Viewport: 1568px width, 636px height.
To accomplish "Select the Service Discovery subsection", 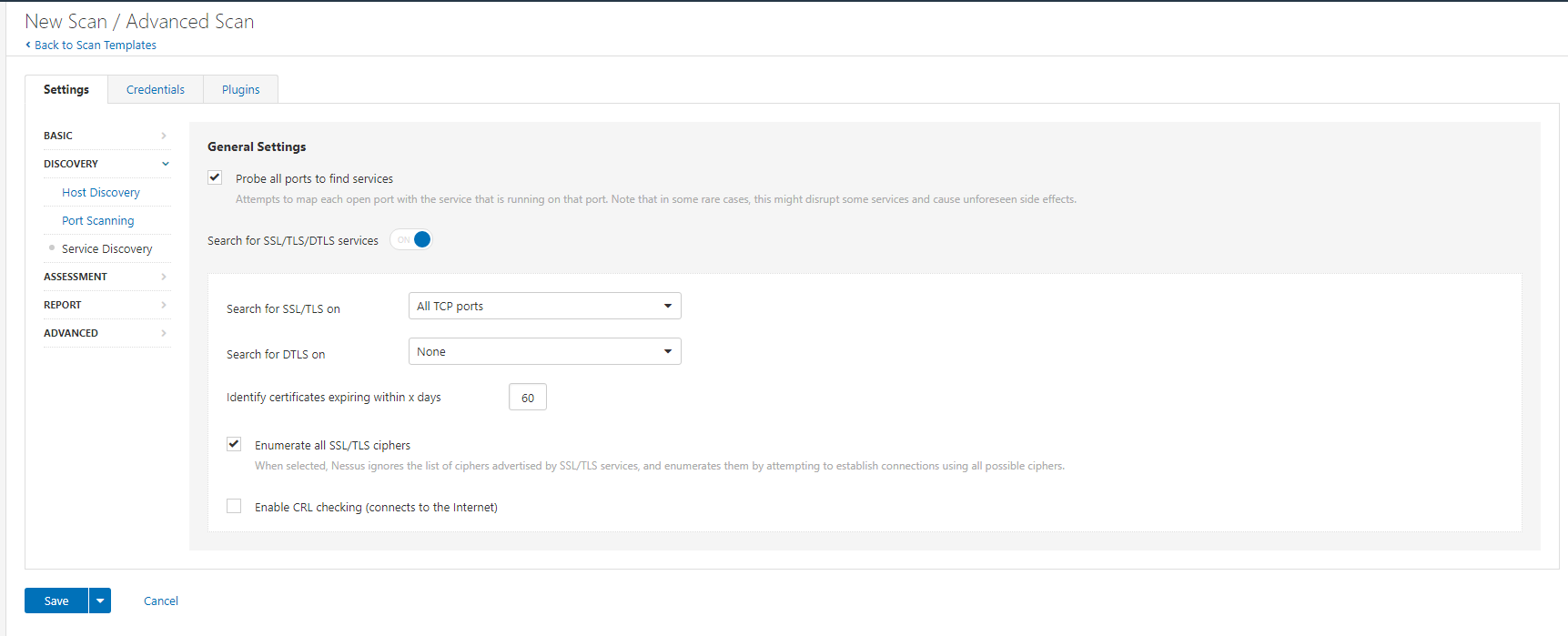I will [x=106, y=248].
